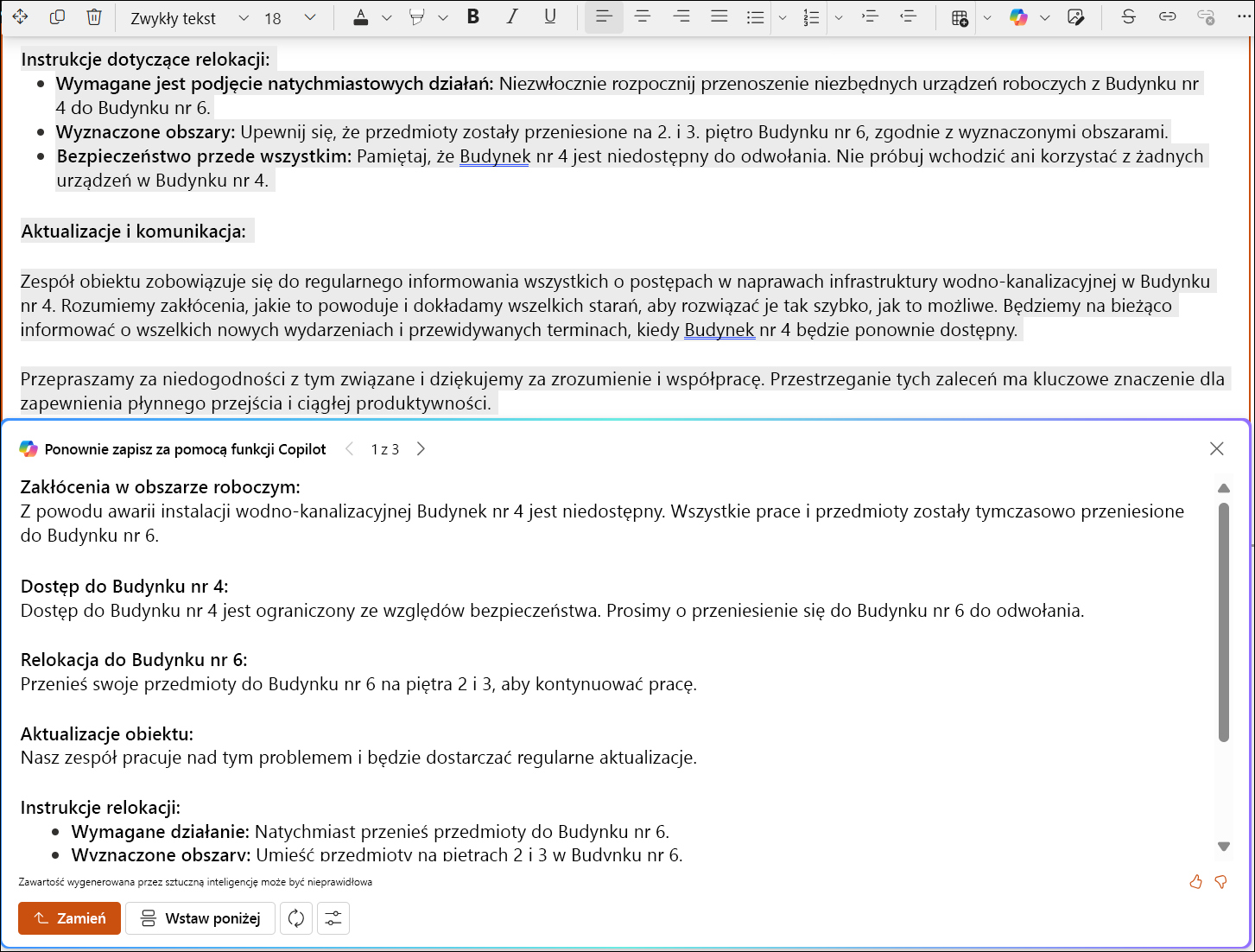The width and height of the screenshot is (1255, 952).
Task: Decrease the paragraph indent
Action: coord(908,16)
